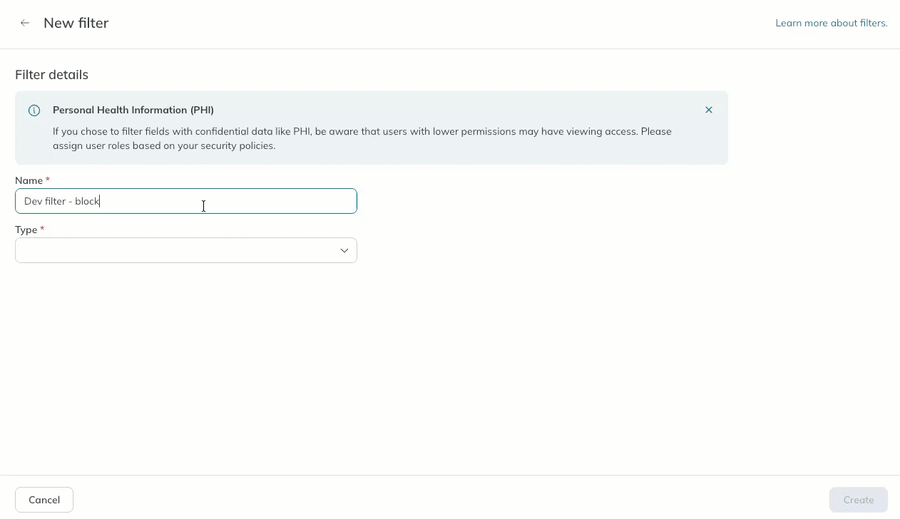Click into the Name input field
This screenshot has width=900, height=519.
(186, 201)
